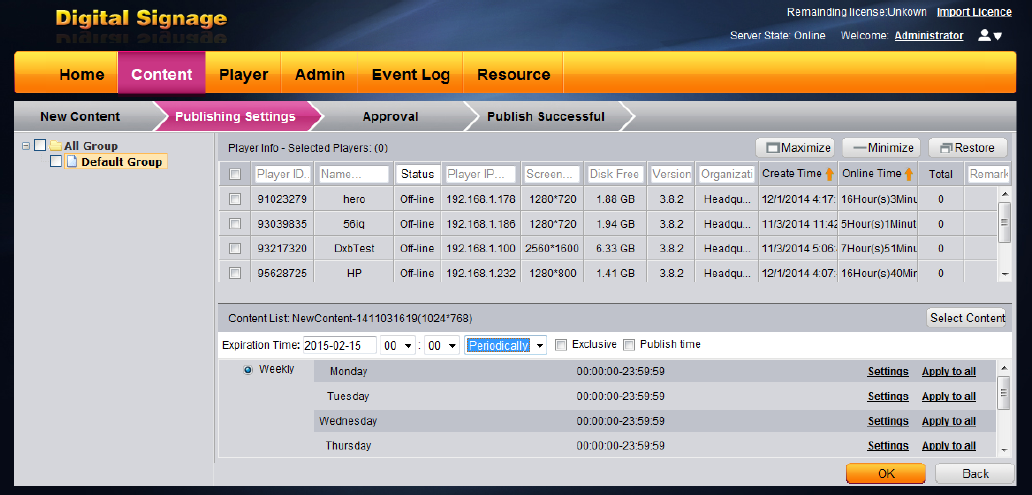The height and width of the screenshot is (495, 1032).
Task: Enable the Exclusive option
Action: 560,344
